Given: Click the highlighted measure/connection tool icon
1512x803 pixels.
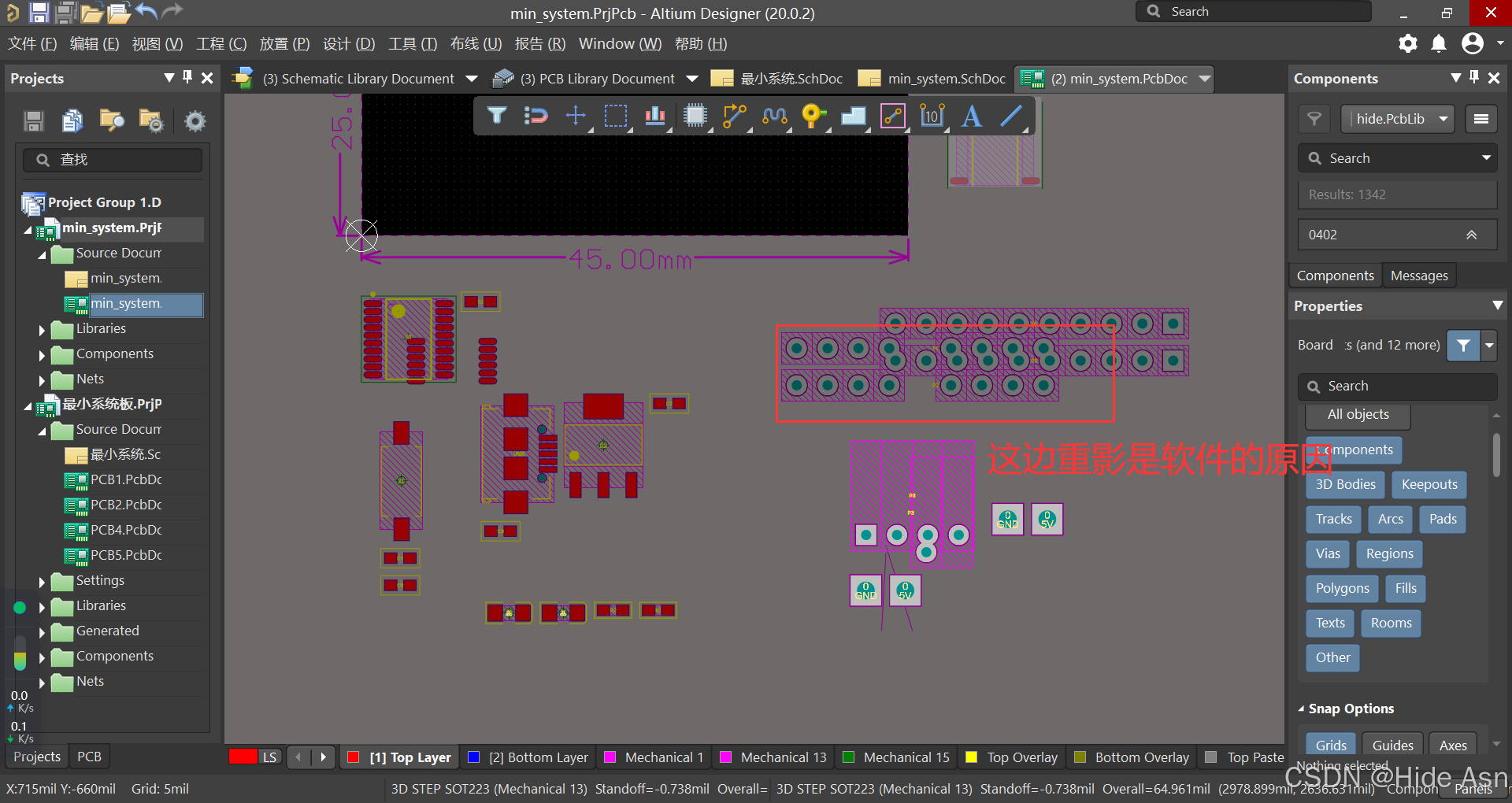Looking at the screenshot, I should (x=893, y=116).
